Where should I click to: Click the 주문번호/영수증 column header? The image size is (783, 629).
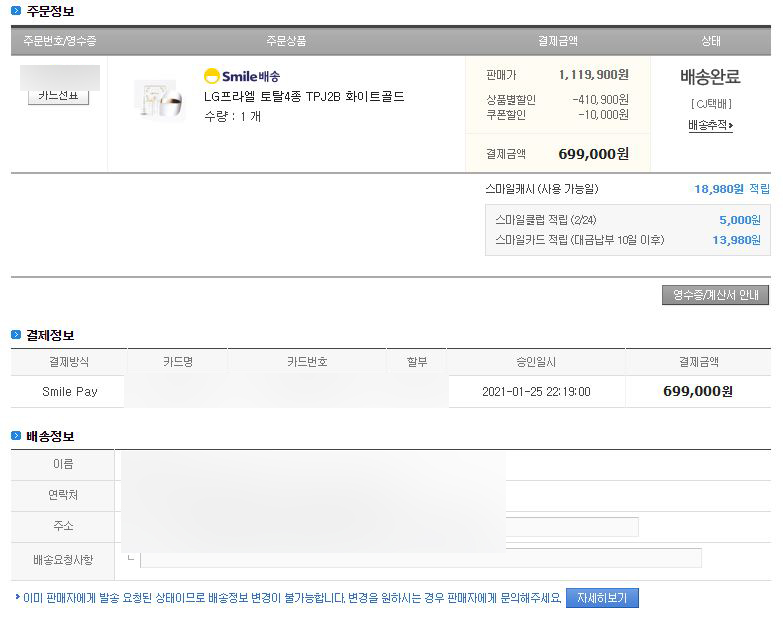point(60,41)
